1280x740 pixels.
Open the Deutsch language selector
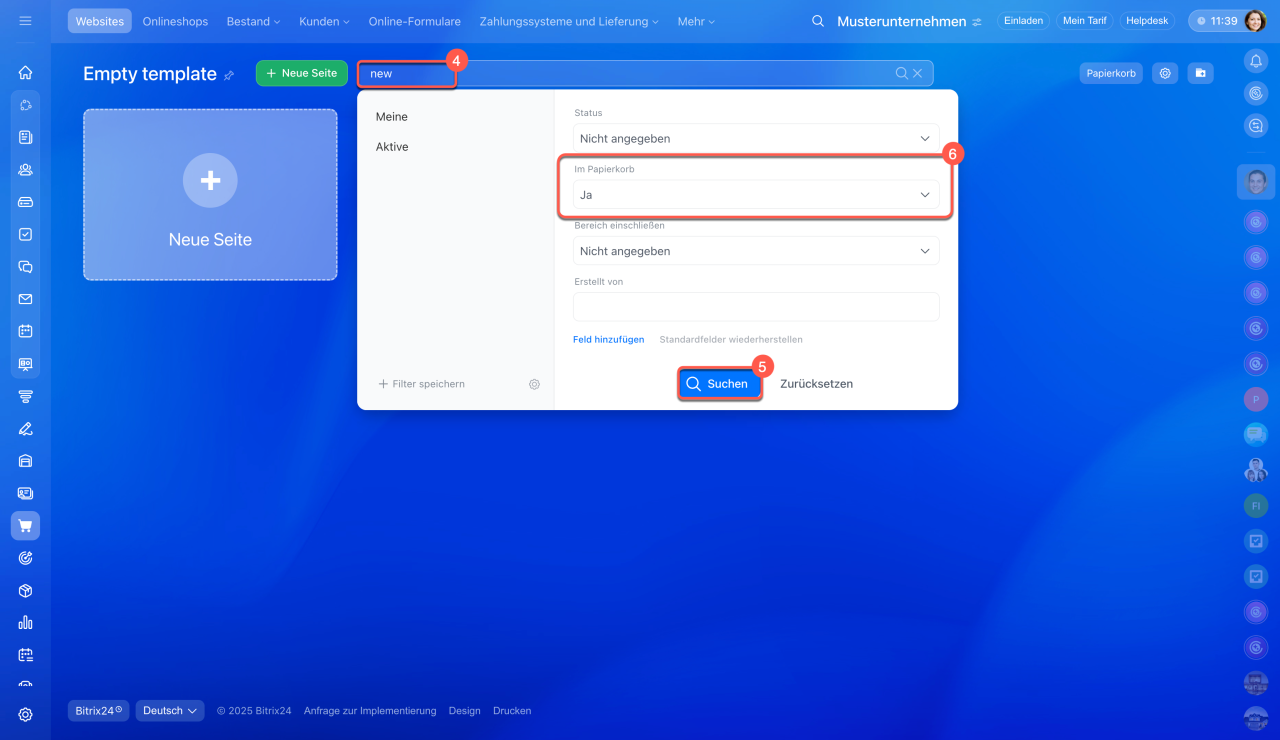(170, 711)
